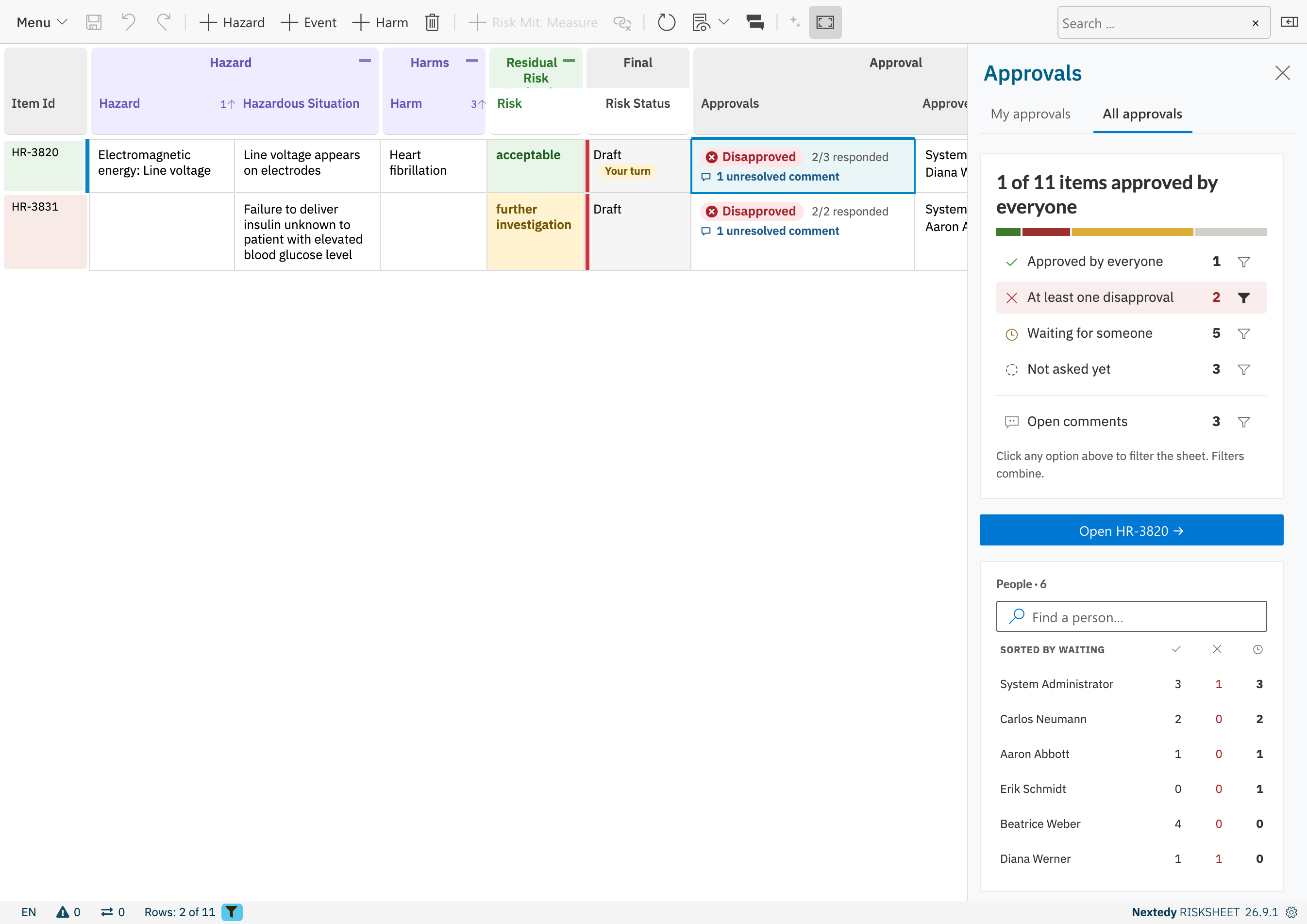Toggle off At least one disapproval filter
The width and height of the screenshot is (1307, 924).
pos(1243,297)
